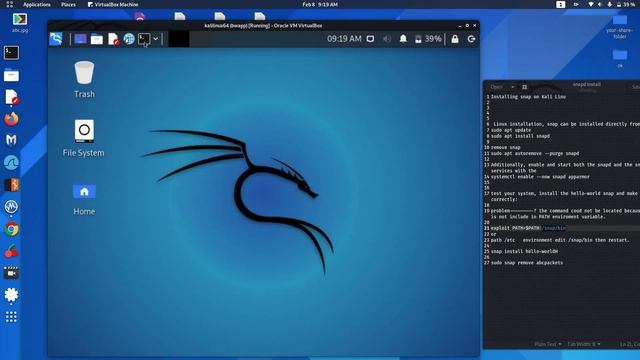The width and height of the screenshot is (640, 360).
Task: Open the Kali dragon applications menu in the VM panel
Action: coord(56,39)
